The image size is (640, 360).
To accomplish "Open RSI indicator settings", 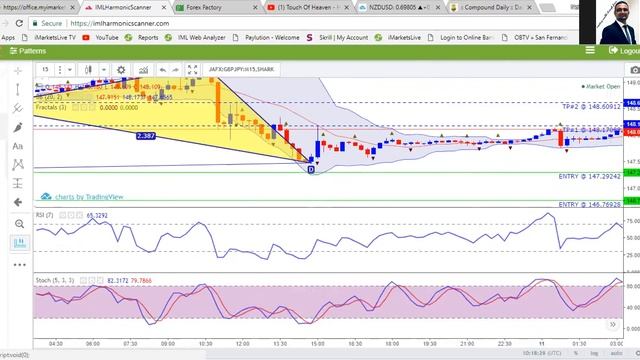I will 71,215.
